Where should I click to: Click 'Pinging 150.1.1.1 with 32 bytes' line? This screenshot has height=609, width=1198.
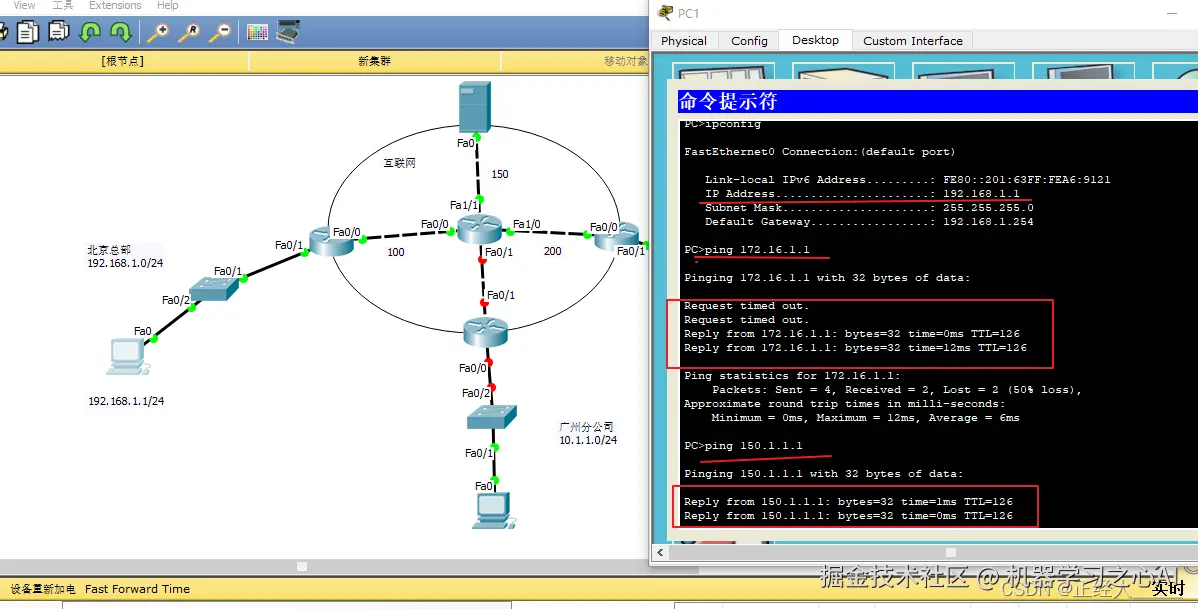[824, 474]
